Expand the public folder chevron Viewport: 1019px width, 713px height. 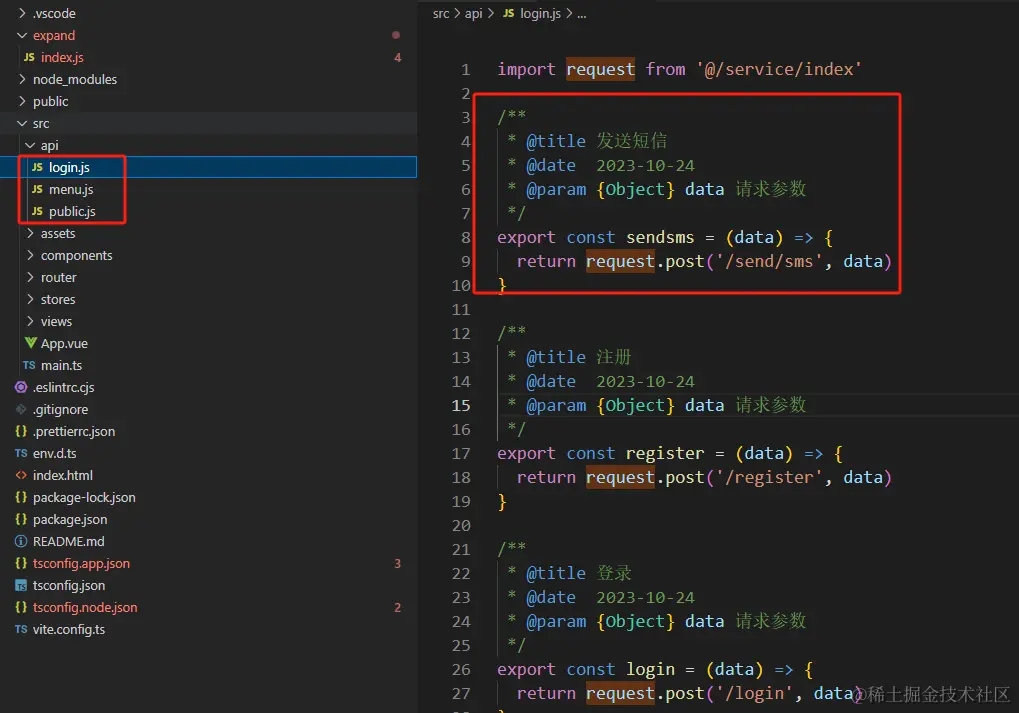point(22,101)
